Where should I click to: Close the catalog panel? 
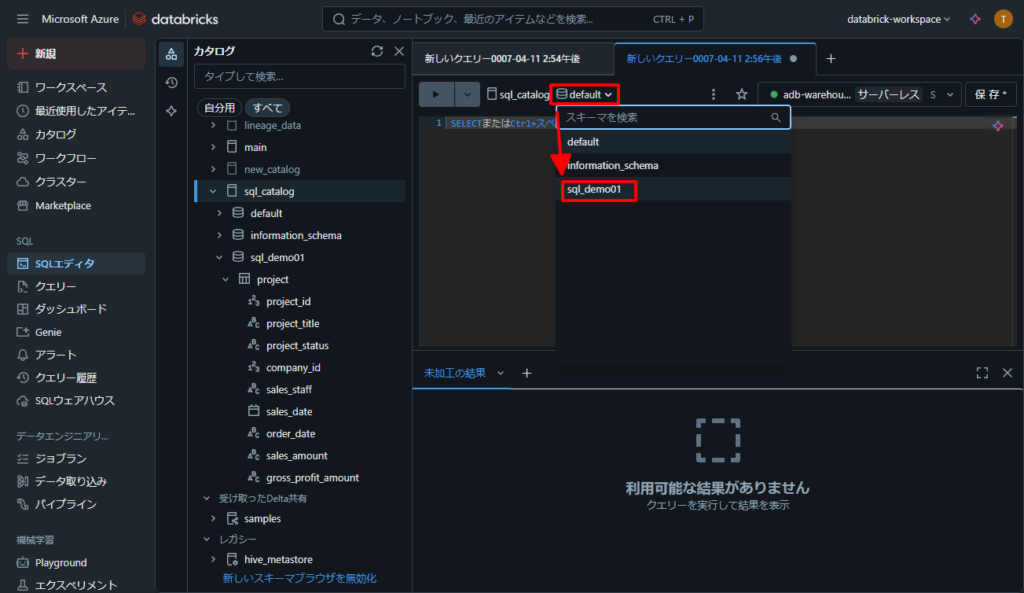pos(399,51)
